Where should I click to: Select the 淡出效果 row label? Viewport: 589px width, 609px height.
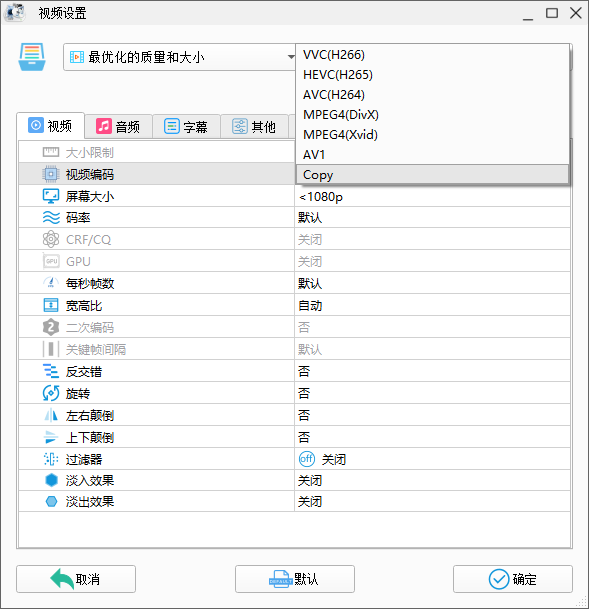pyautogui.click(x=90, y=501)
